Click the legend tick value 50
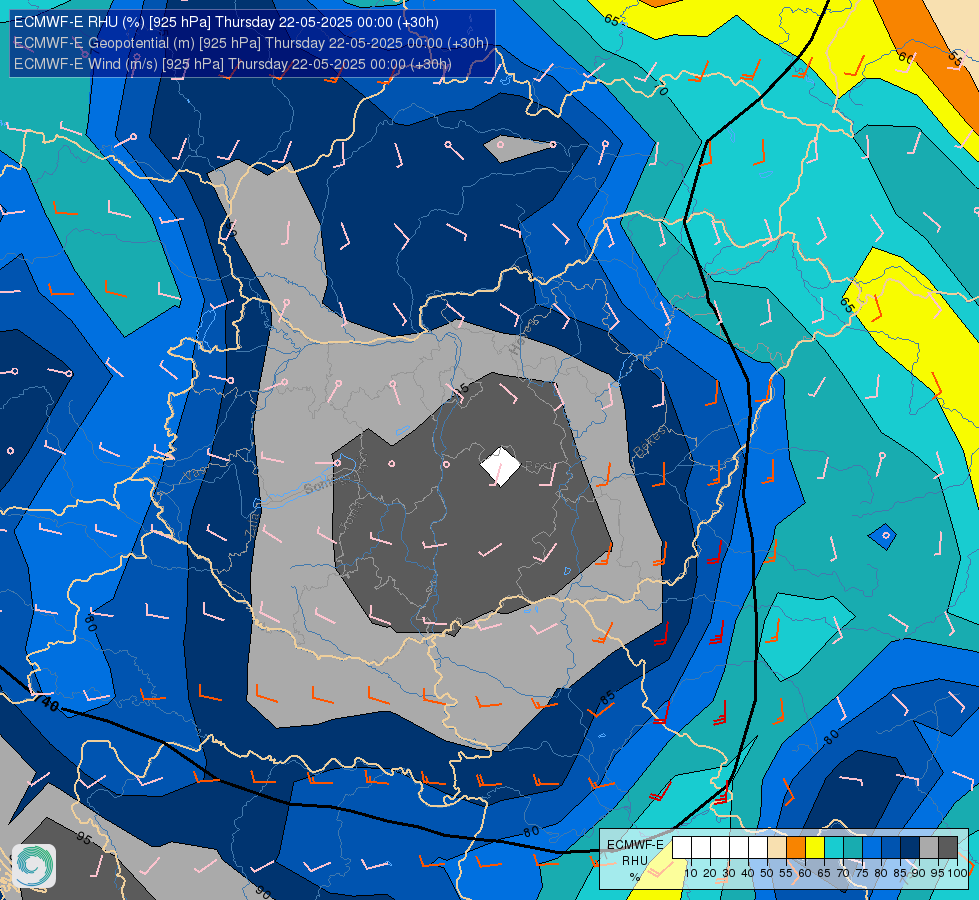The height and width of the screenshot is (900, 979). 767,873
